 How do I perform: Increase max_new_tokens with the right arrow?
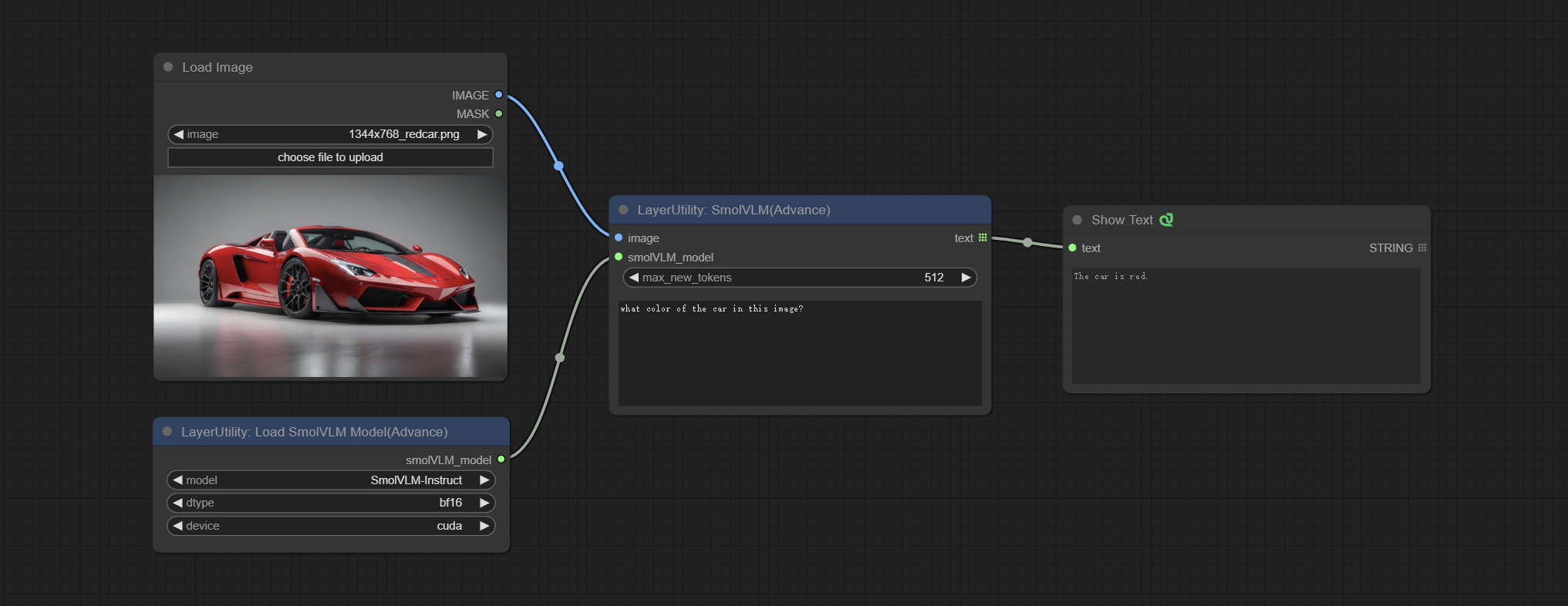click(x=966, y=278)
